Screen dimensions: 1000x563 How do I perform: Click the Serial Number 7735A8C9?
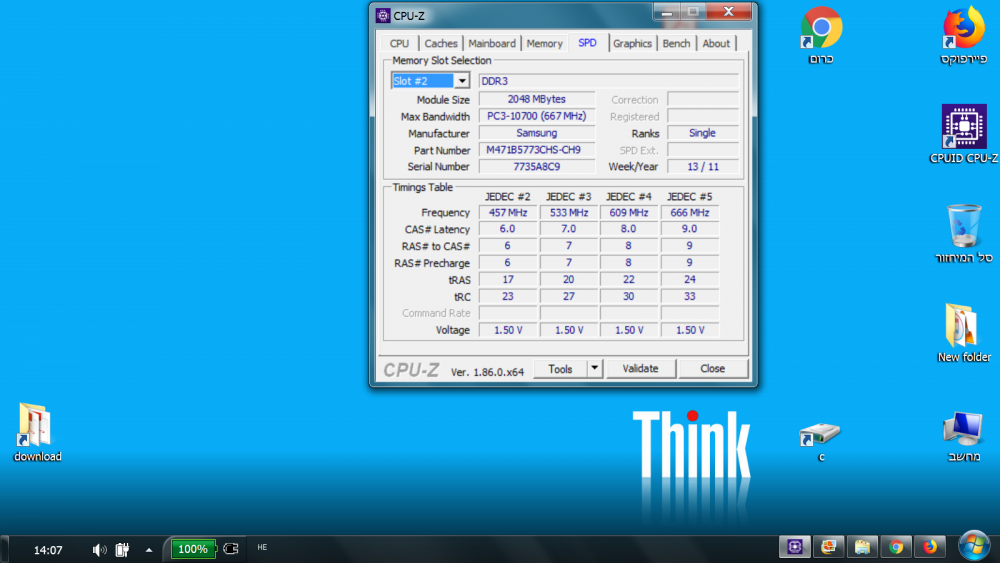click(x=536, y=166)
